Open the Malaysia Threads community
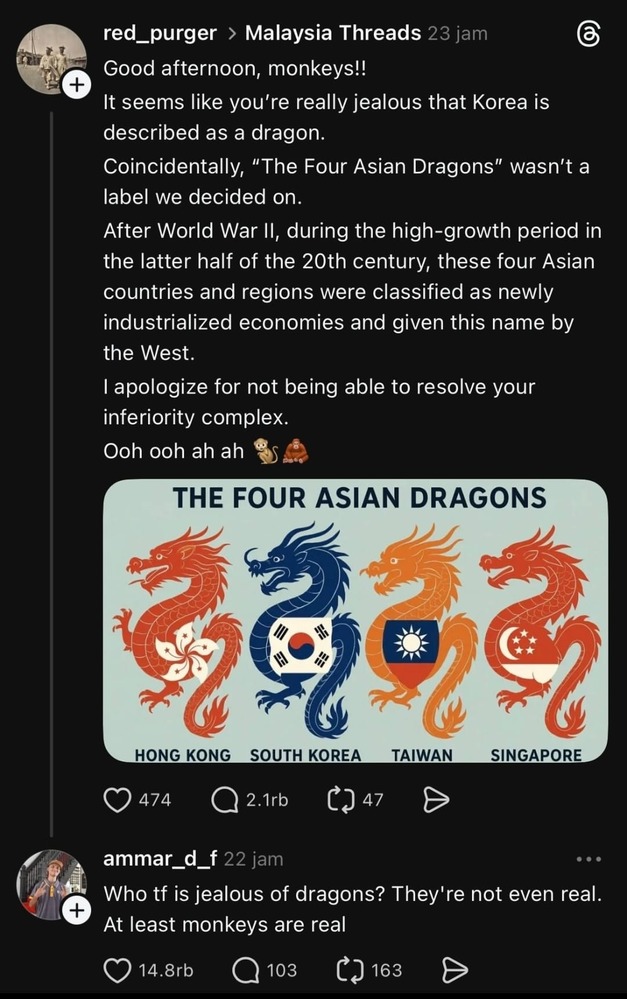The width and height of the screenshot is (627, 999). point(333,33)
